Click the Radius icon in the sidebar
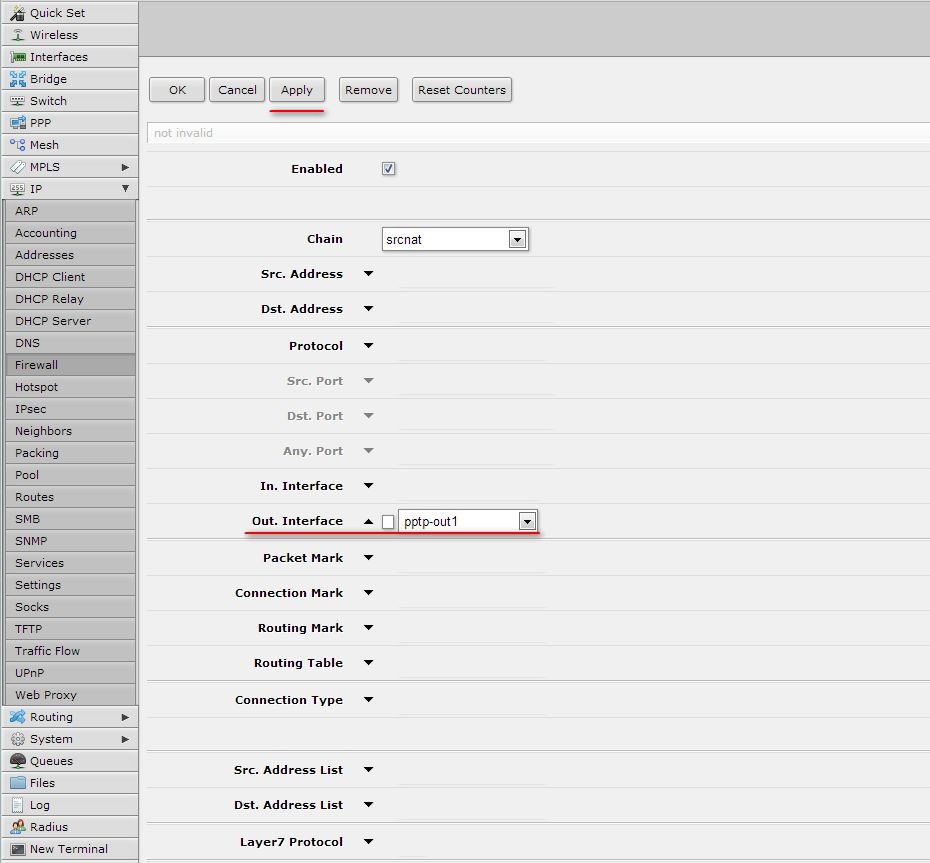 pyautogui.click(x=18, y=826)
